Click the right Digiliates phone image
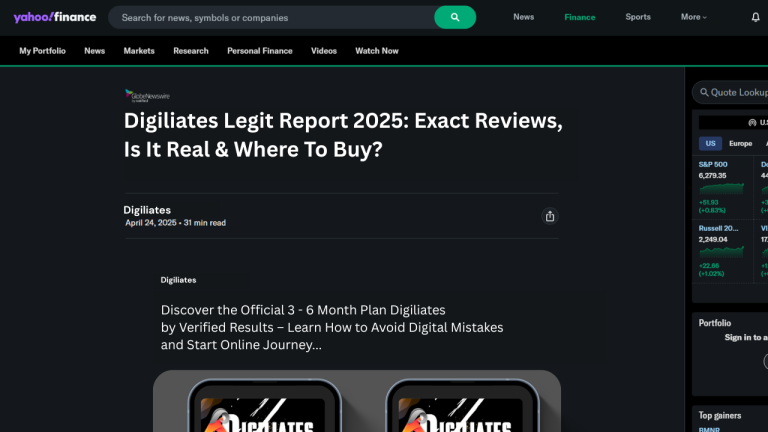 (462, 405)
